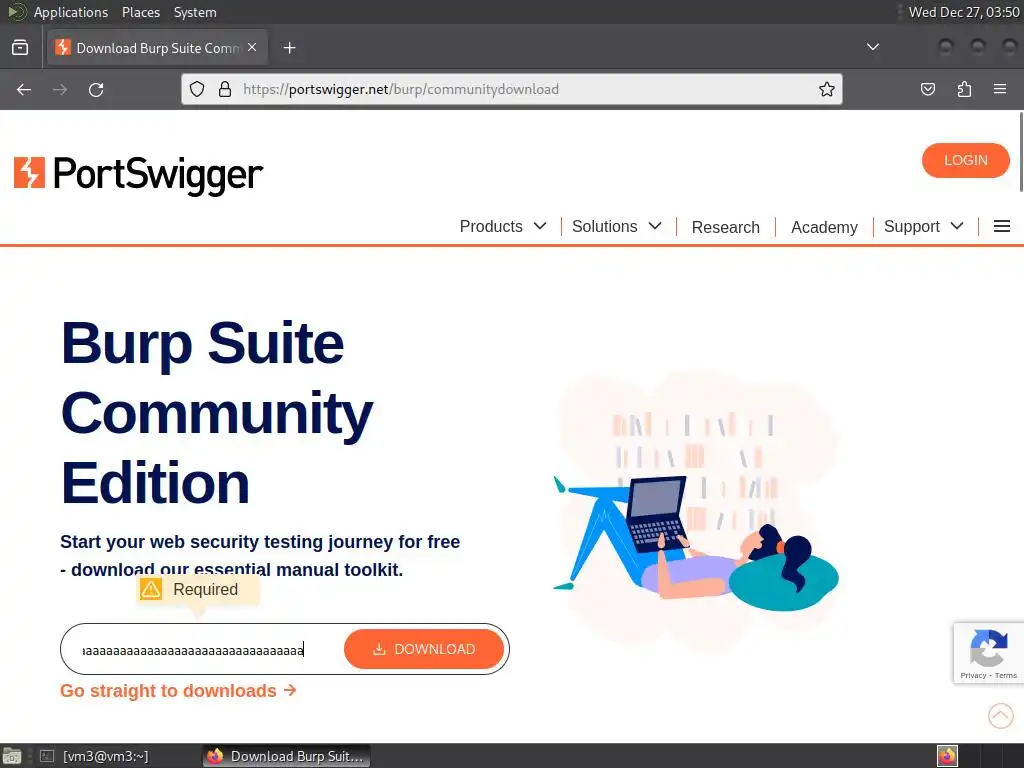This screenshot has height=768, width=1024.
Task: Open the Firefox application menu
Action: point(1000,89)
